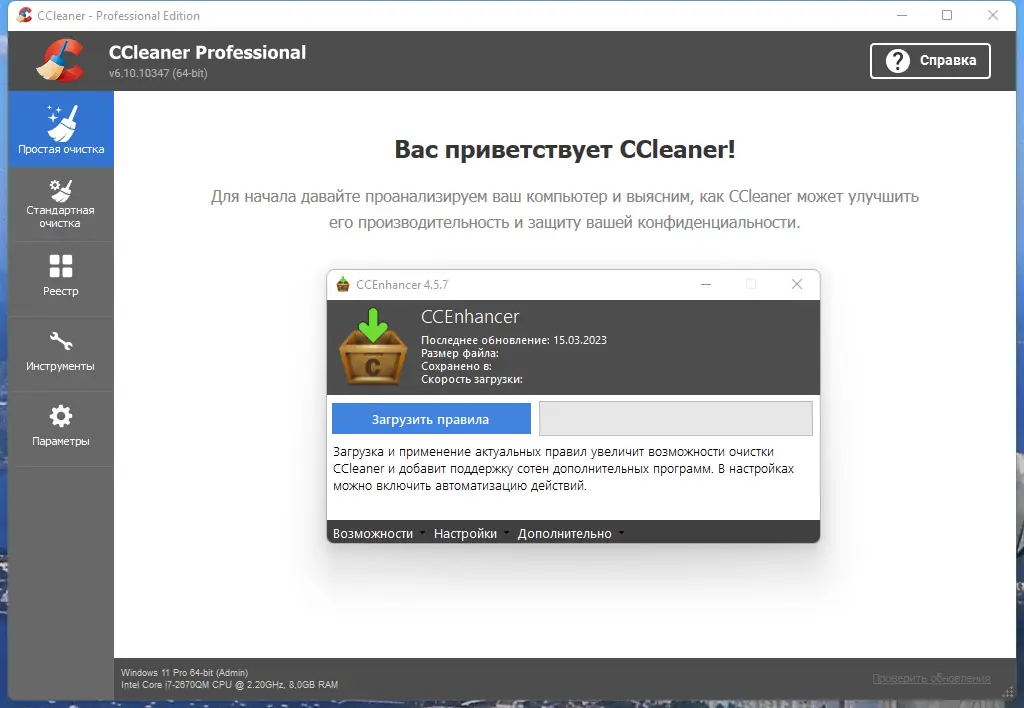This screenshot has width=1024, height=708.
Task: Open the Возможности menu
Action: 372,533
